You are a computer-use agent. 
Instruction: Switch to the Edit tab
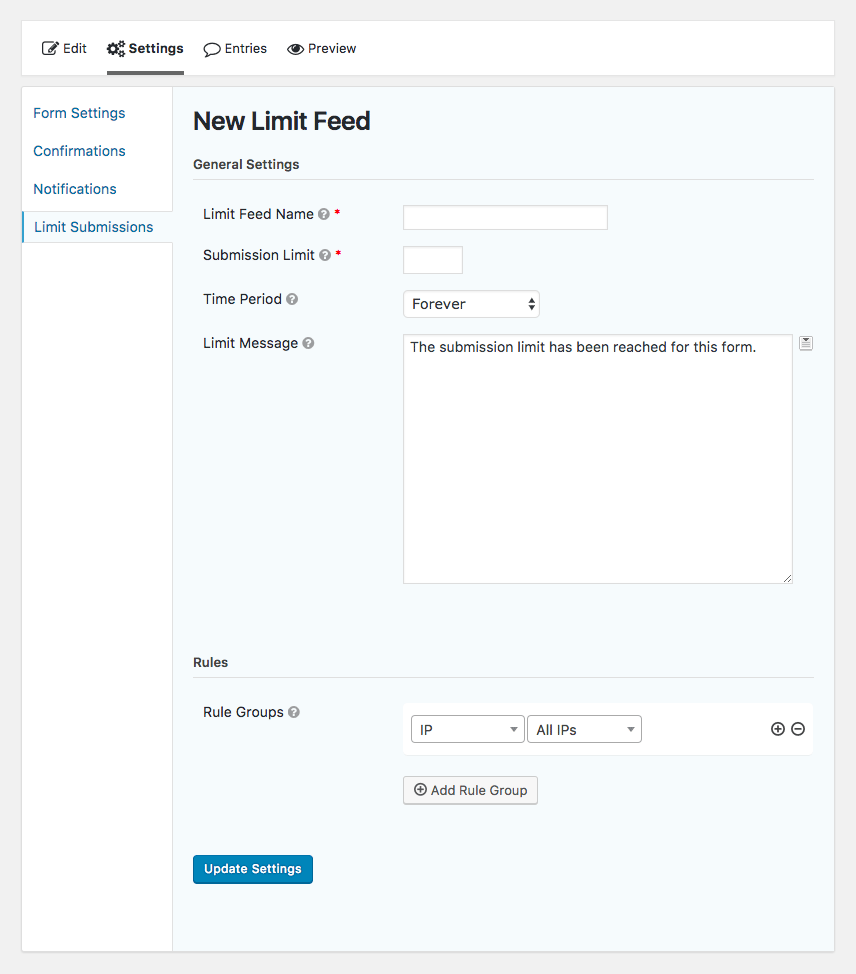(x=64, y=48)
